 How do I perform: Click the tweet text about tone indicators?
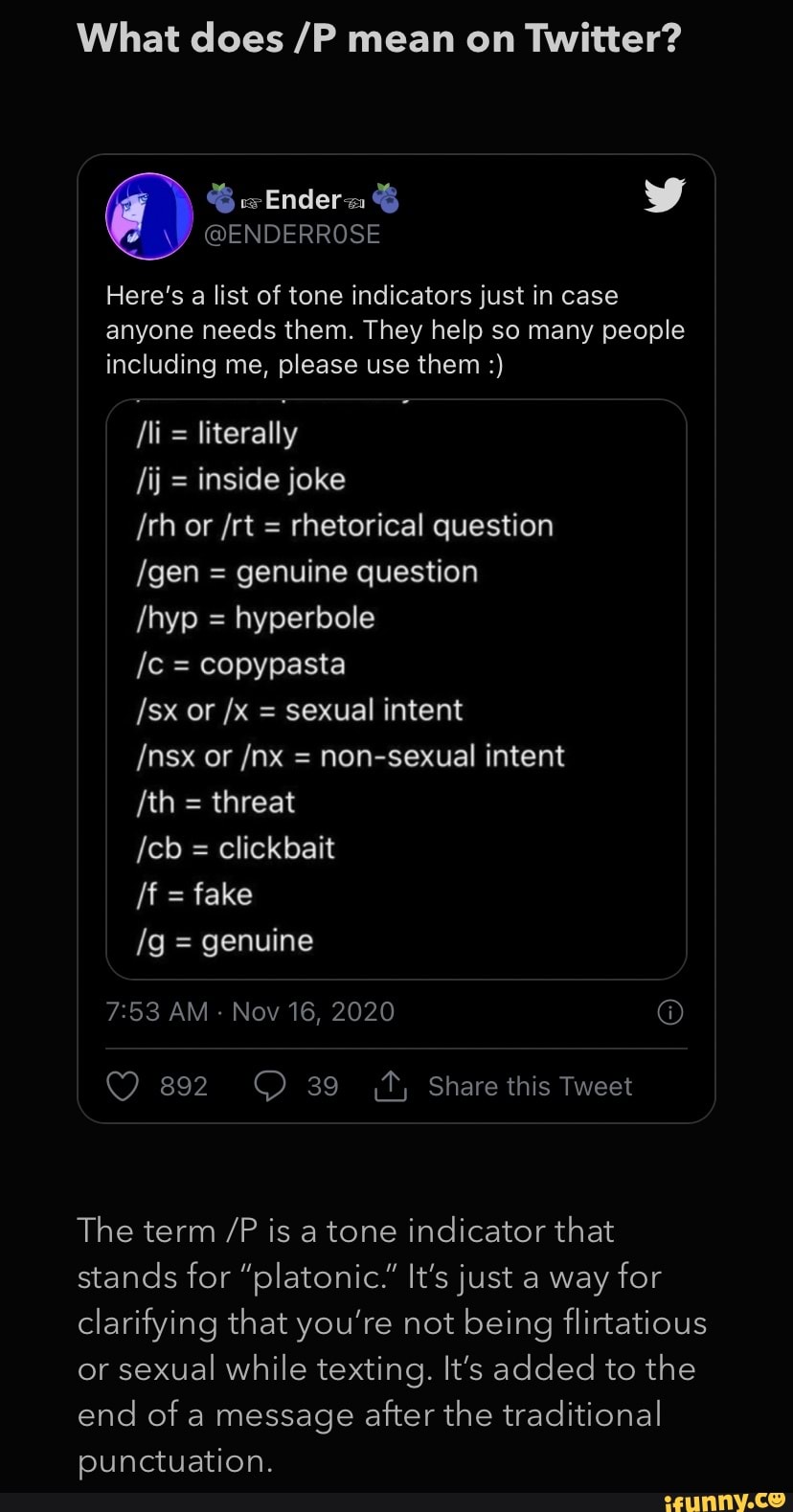(x=395, y=330)
